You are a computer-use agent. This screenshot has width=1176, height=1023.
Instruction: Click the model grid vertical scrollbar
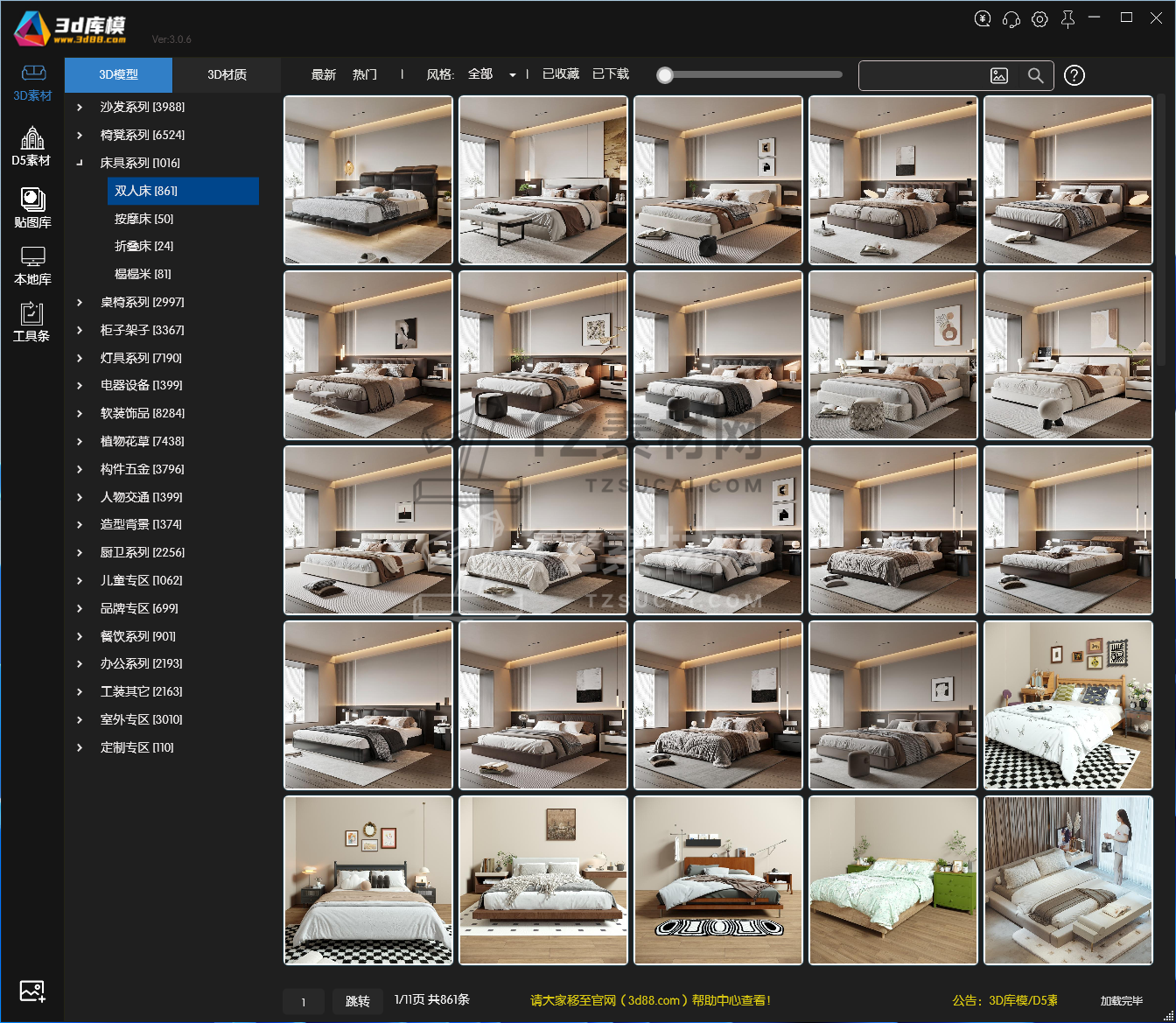1161,229
